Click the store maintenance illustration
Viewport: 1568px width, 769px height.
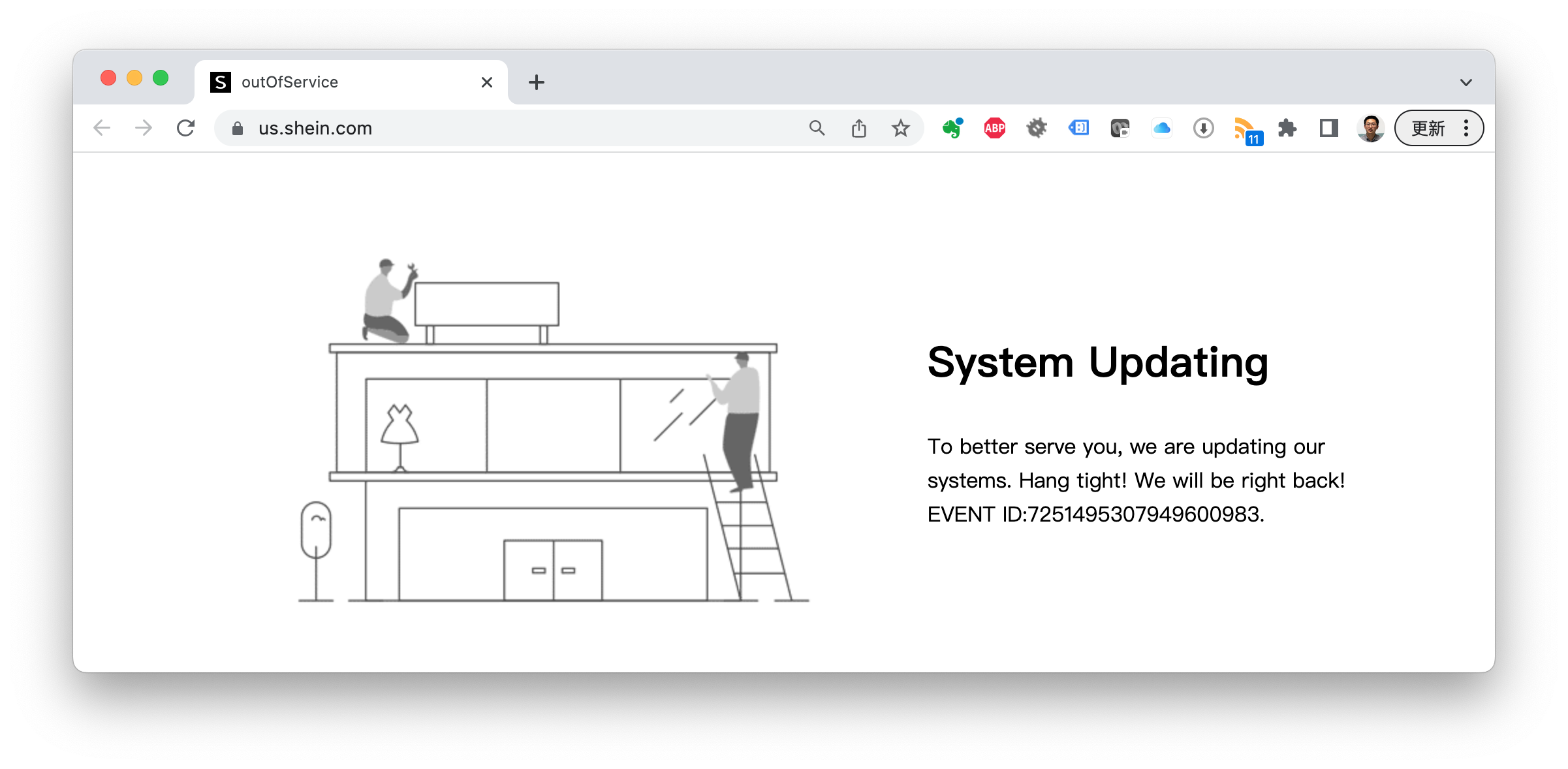click(x=554, y=430)
